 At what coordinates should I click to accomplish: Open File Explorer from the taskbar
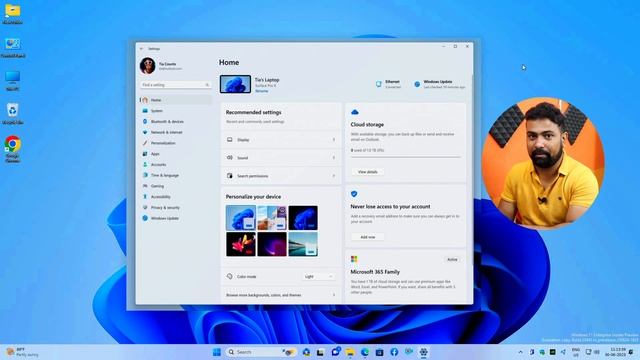pyautogui.click(x=350, y=352)
